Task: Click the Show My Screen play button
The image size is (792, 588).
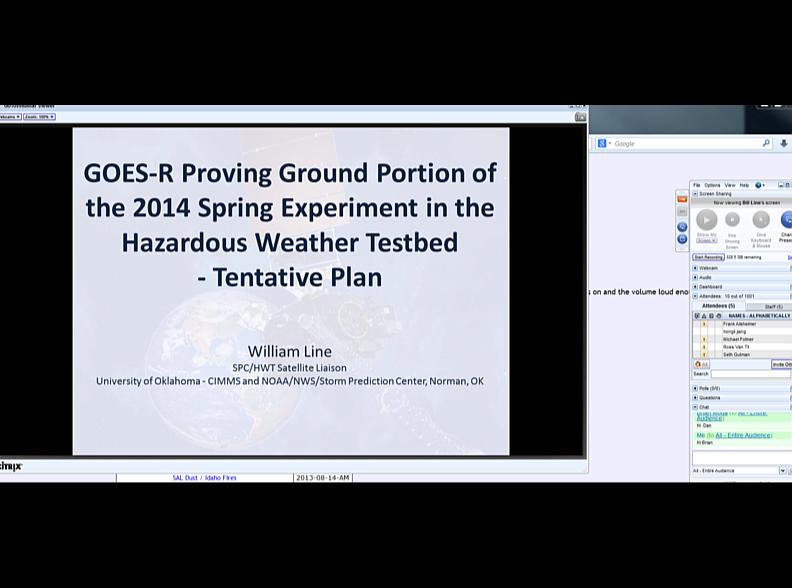Action: (x=706, y=220)
